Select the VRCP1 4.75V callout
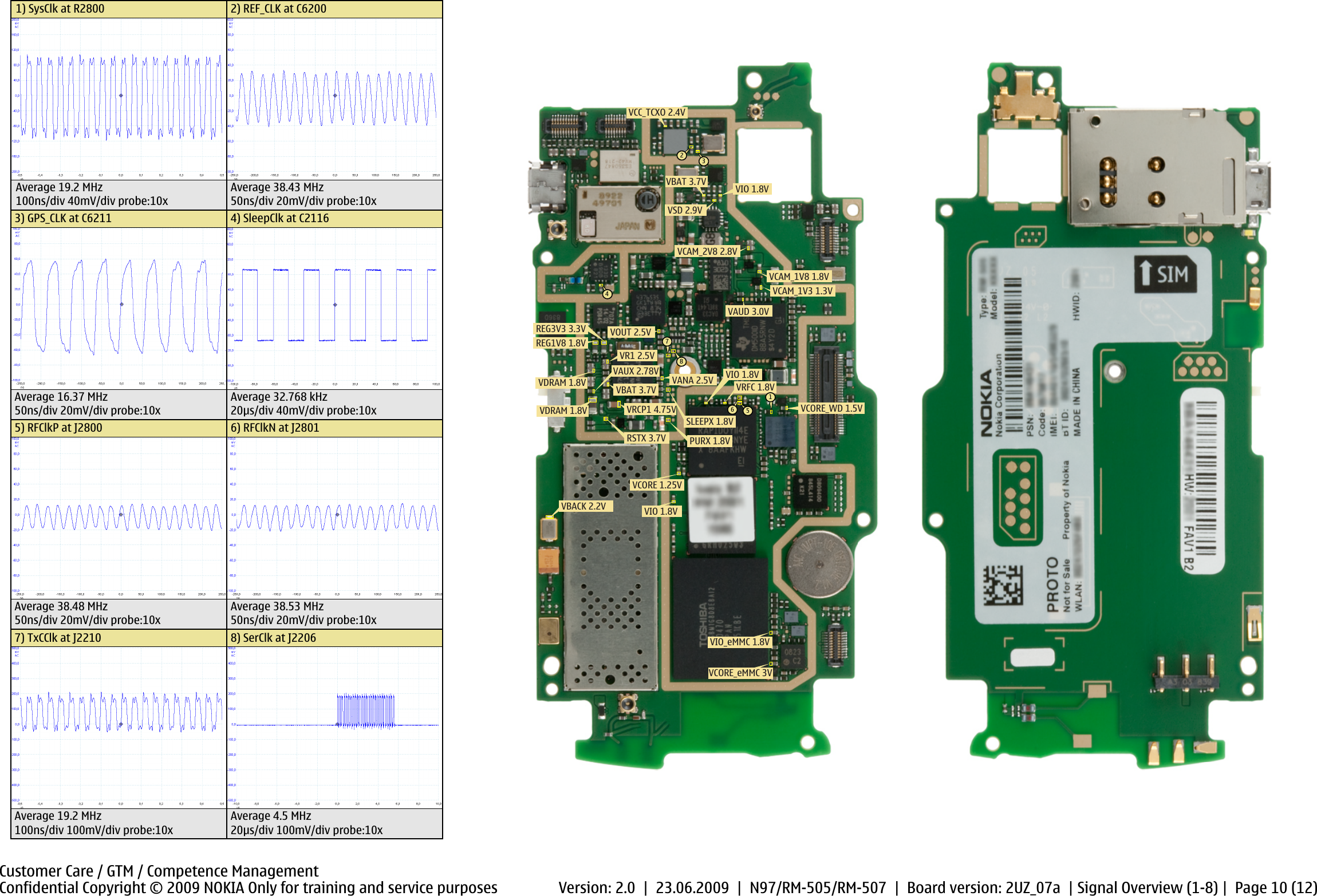 (x=652, y=410)
